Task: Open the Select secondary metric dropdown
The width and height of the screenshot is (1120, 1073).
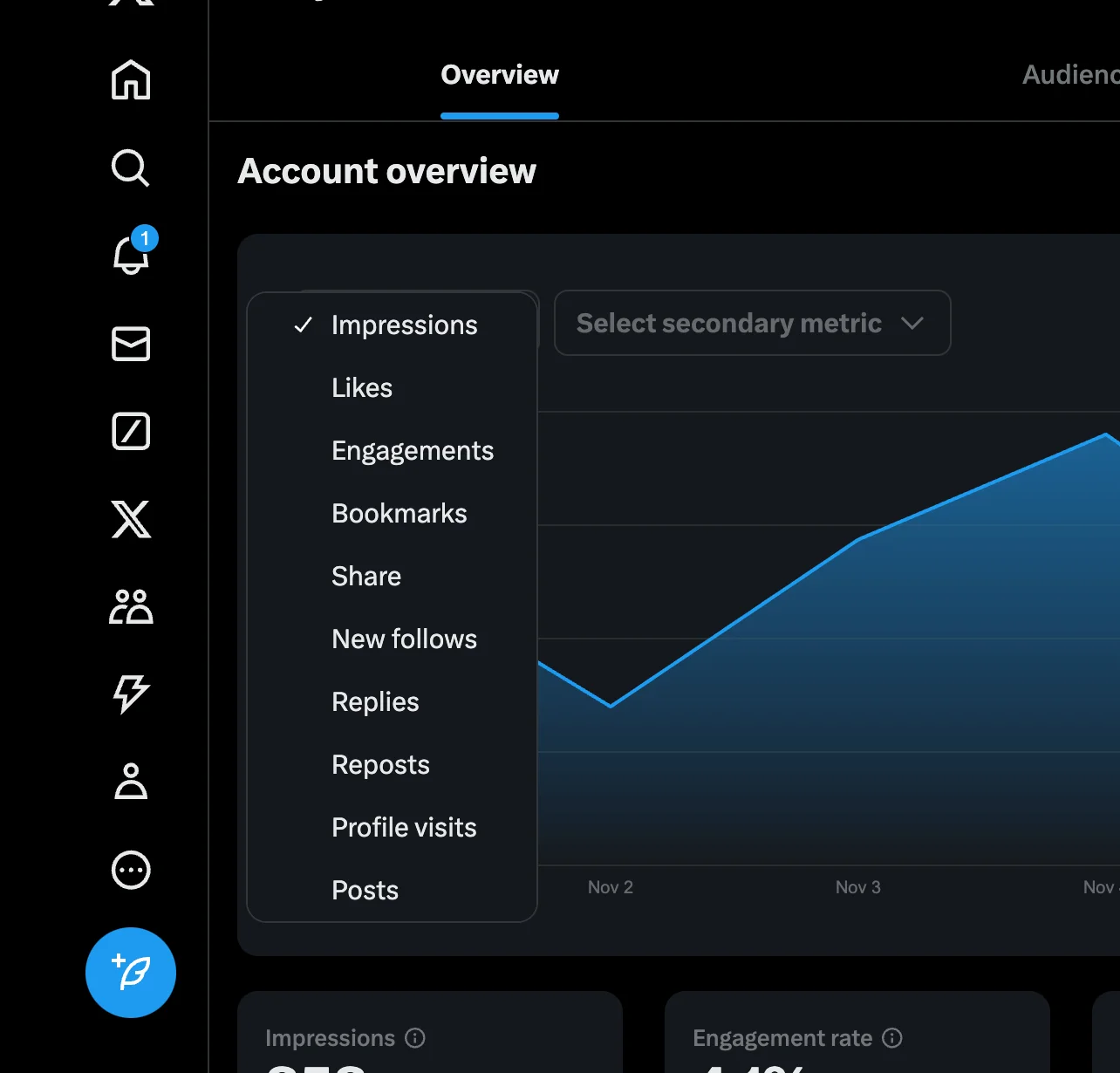Action: (752, 323)
